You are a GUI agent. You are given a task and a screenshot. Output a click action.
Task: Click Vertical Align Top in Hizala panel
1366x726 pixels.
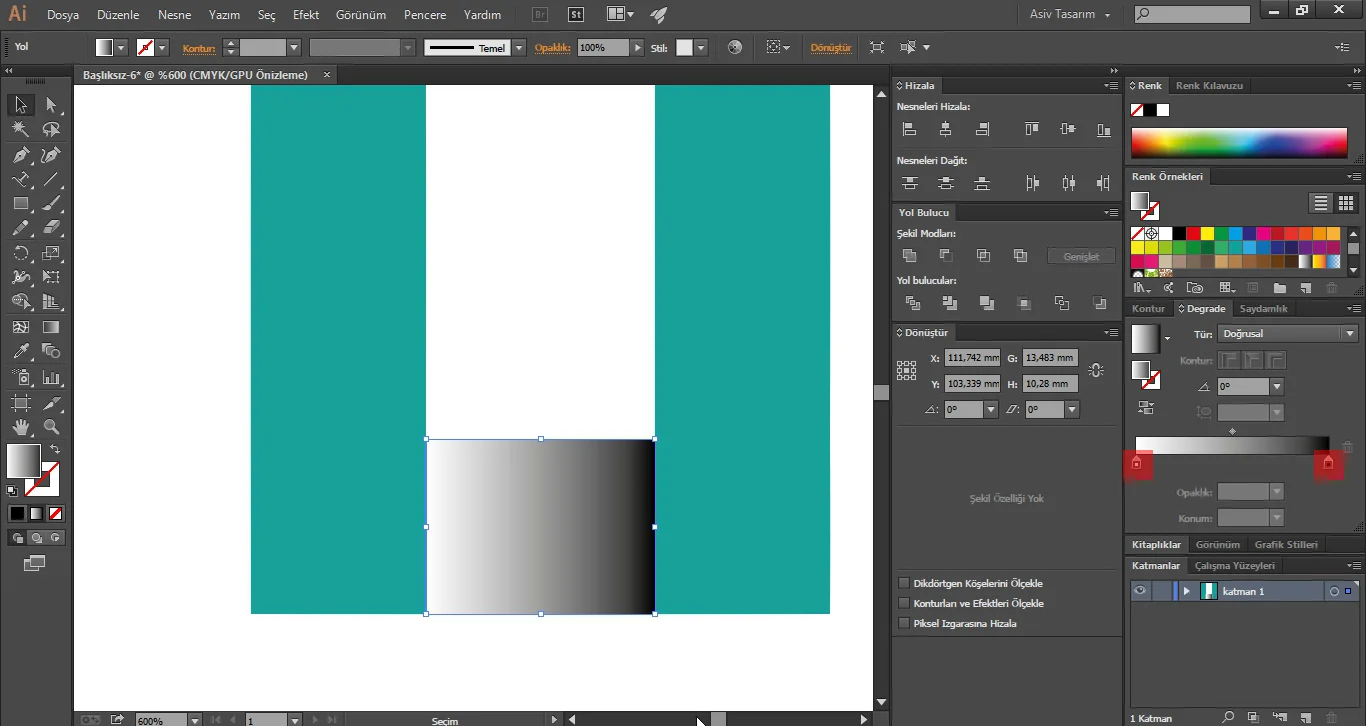[1032, 129]
